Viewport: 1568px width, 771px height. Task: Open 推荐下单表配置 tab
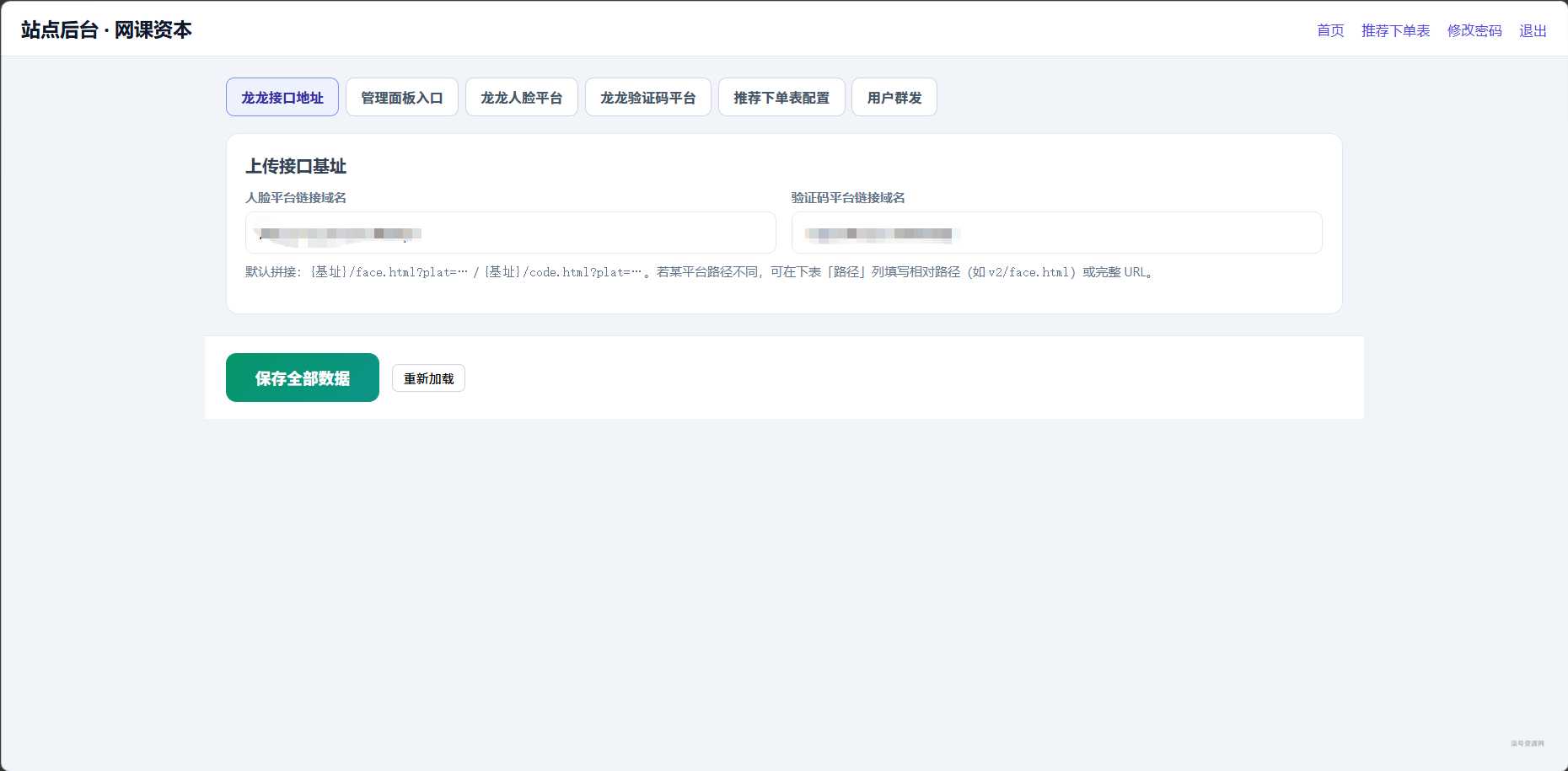[781, 97]
